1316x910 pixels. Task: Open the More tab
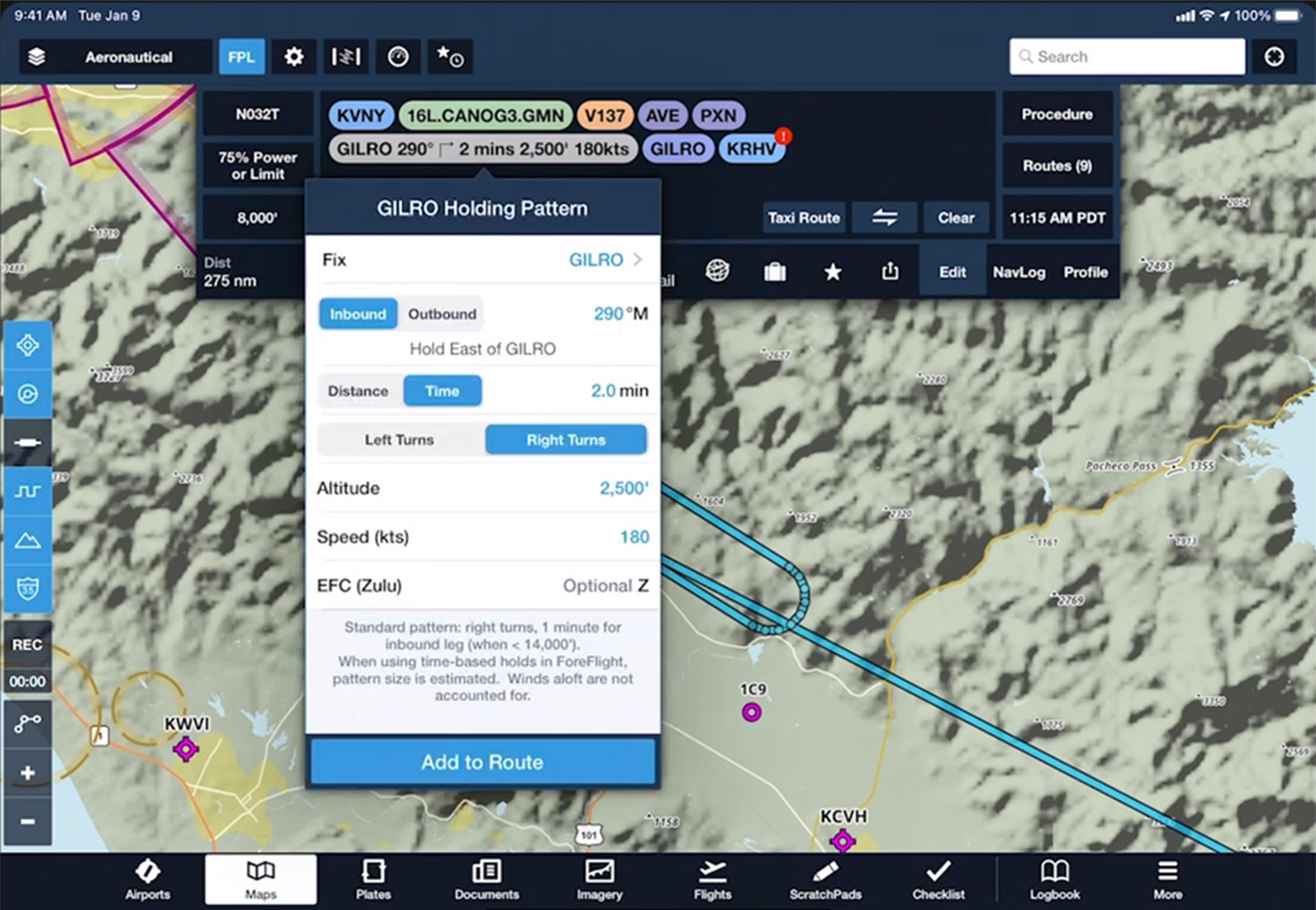coord(1168,880)
